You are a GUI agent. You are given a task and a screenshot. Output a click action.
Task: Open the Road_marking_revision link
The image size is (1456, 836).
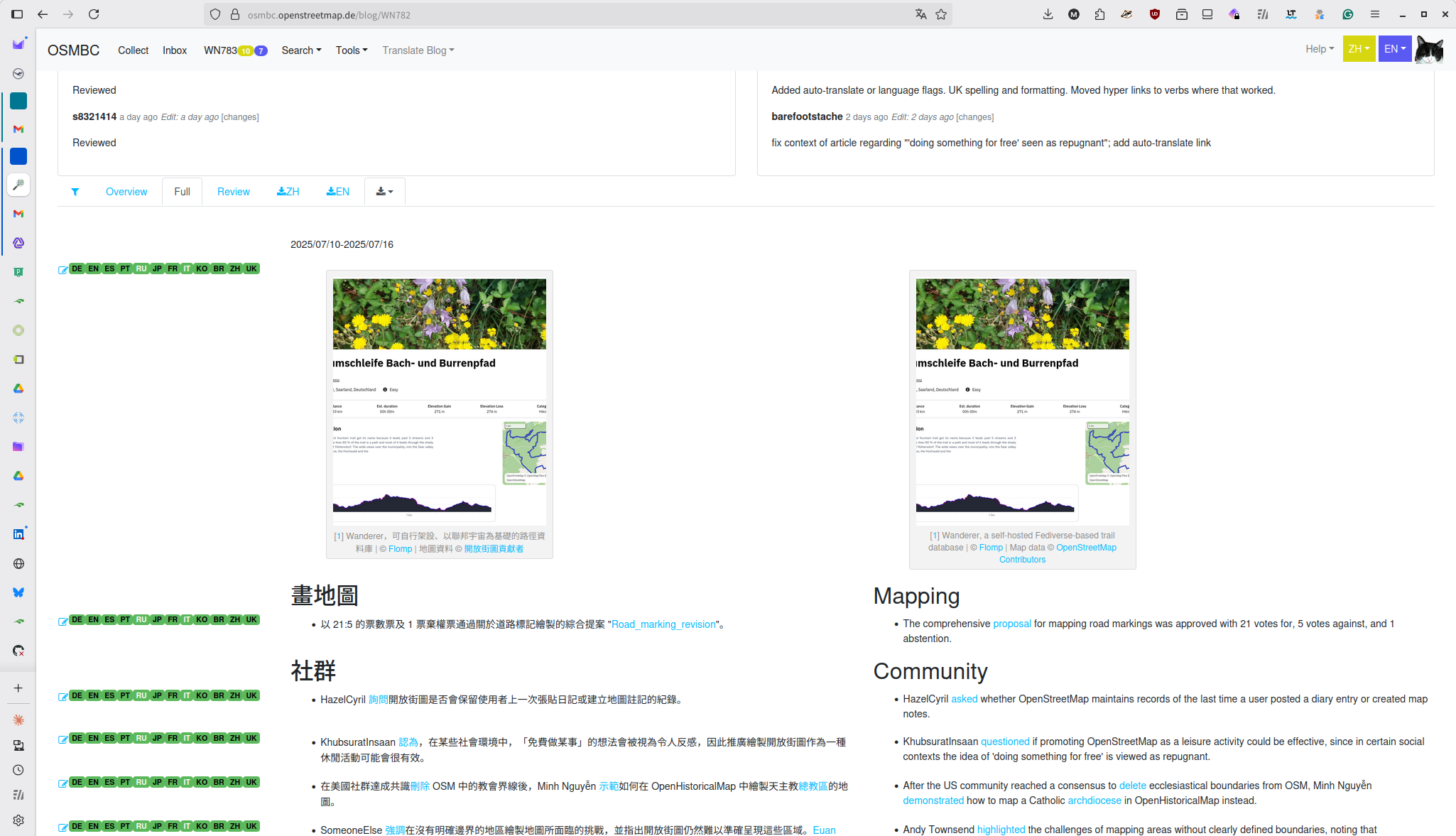pos(663,624)
